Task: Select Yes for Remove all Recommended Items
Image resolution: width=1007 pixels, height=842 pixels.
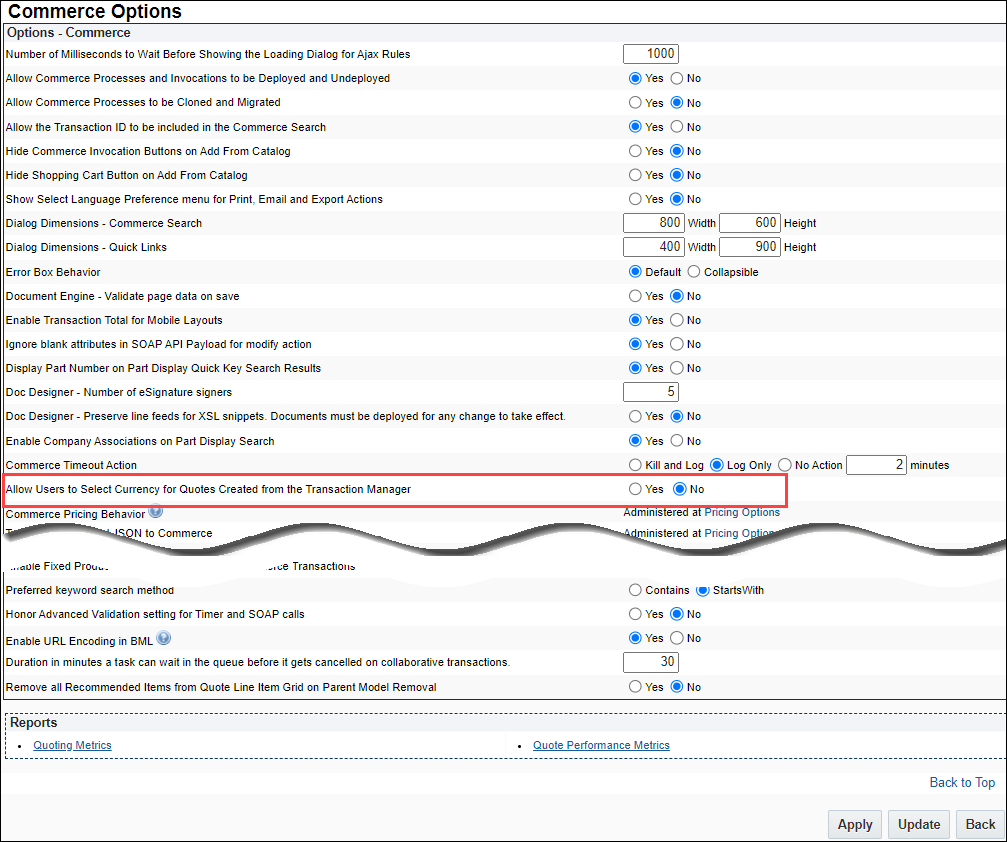Action: [635, 687]
